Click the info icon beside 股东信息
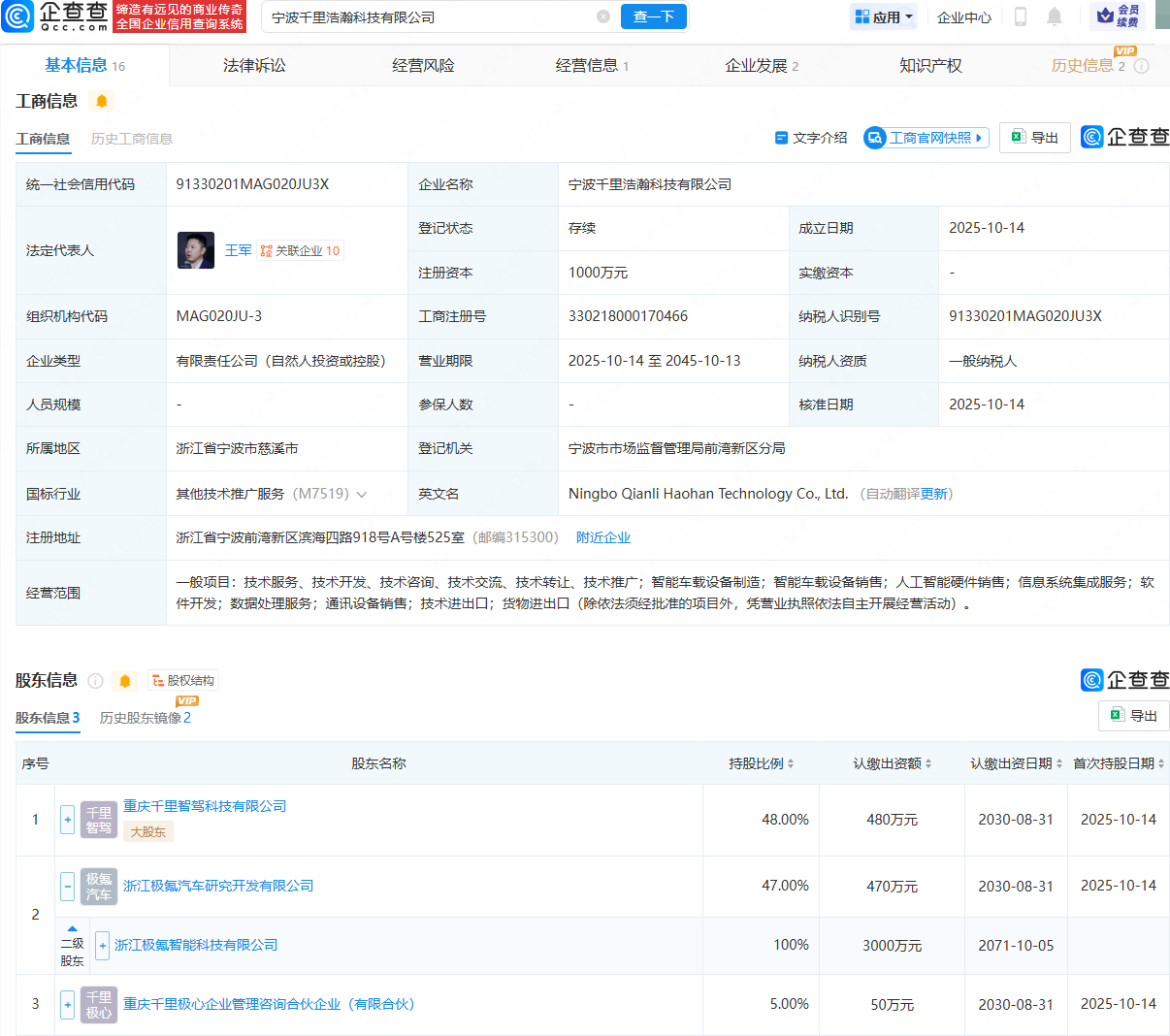1170x1036 pixels. pos(95,681)
